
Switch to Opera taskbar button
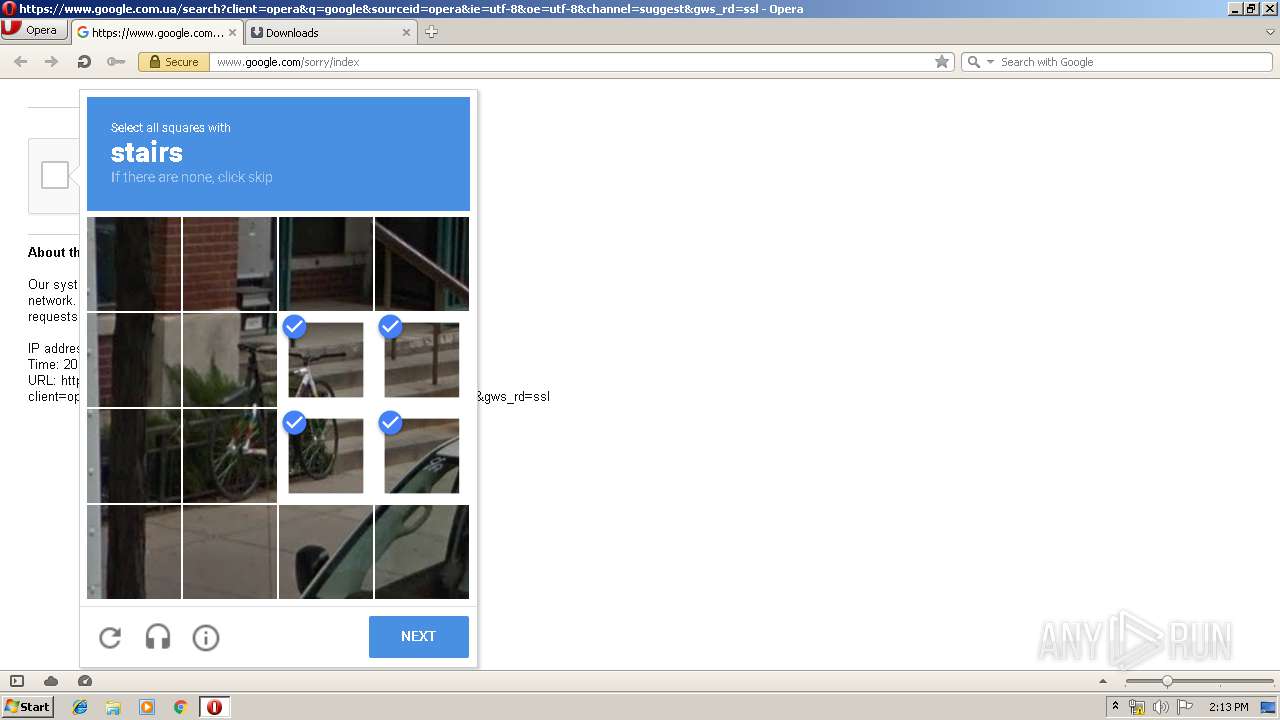214,707
